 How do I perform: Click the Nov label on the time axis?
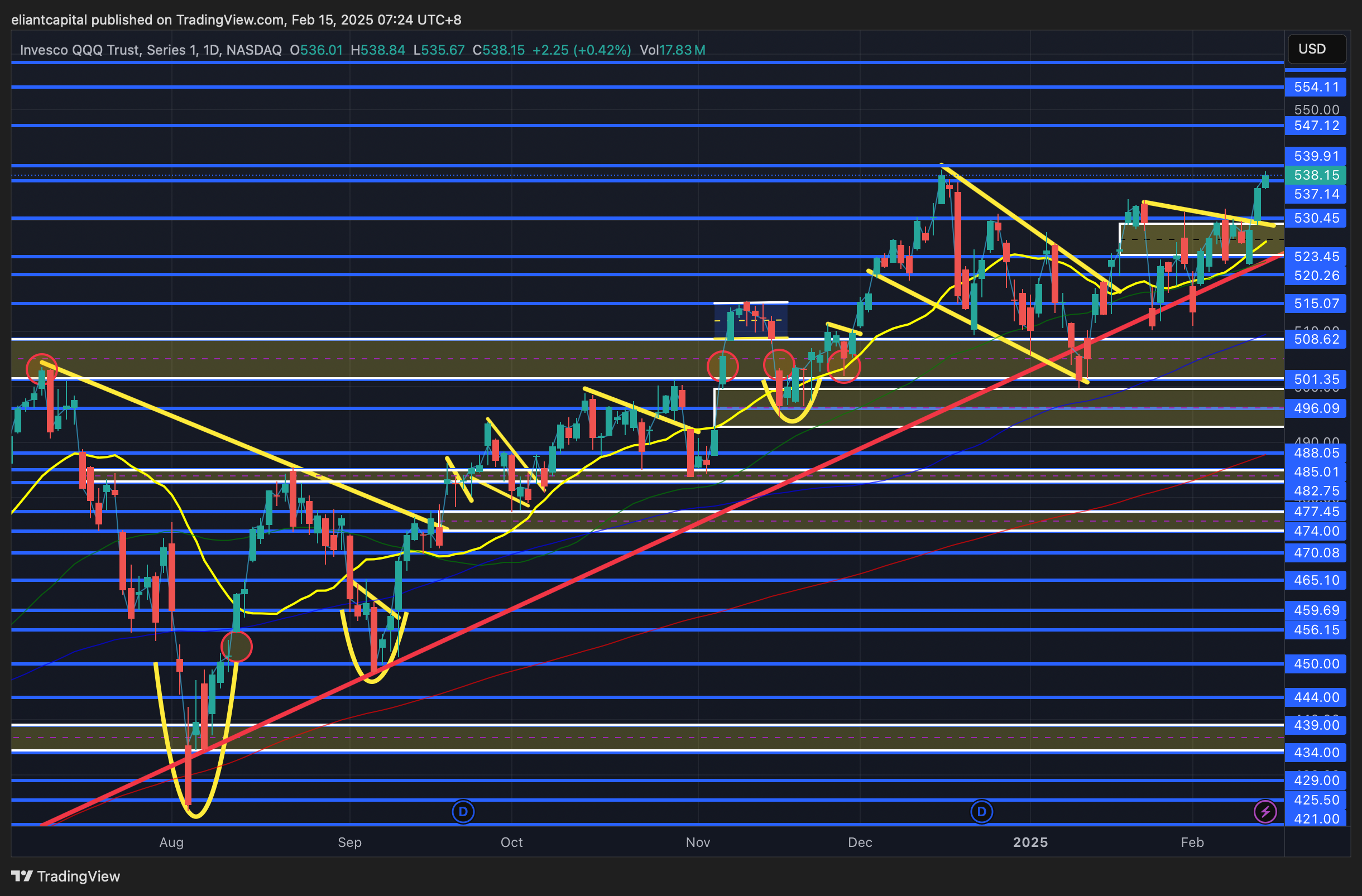pos(698,842)
